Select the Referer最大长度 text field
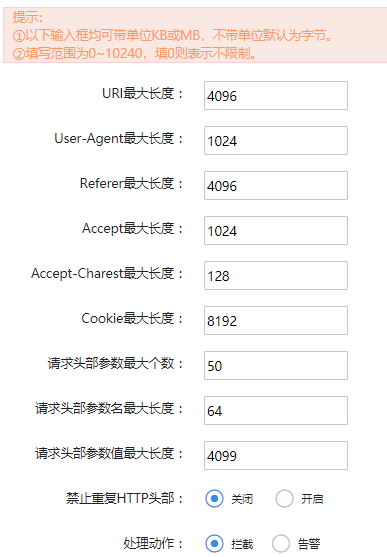The width and height of the screenshot is (387, 557). pos(276,185)
